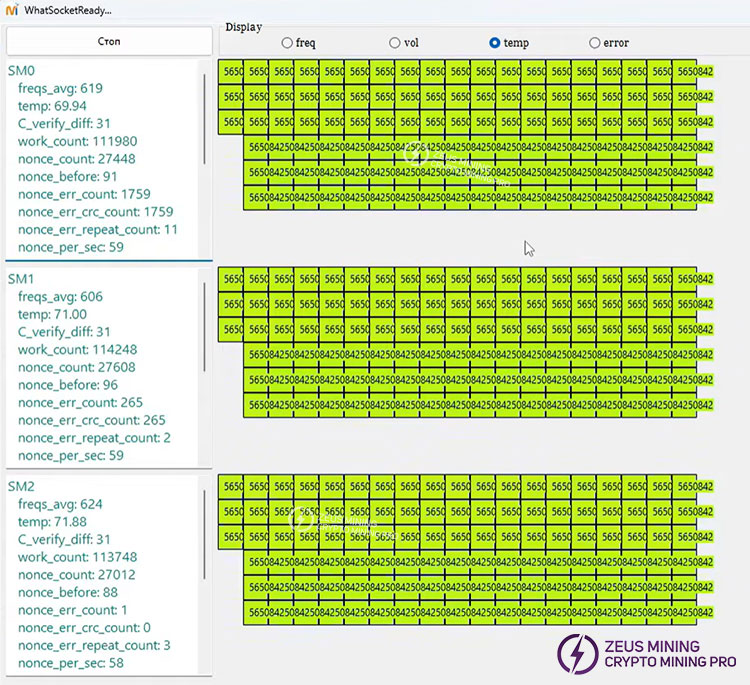Image resolution: width=750 pixels, height=685 pixels.
Task: Click the SM2 panel scrollbar
Action: tap(205, 534)
